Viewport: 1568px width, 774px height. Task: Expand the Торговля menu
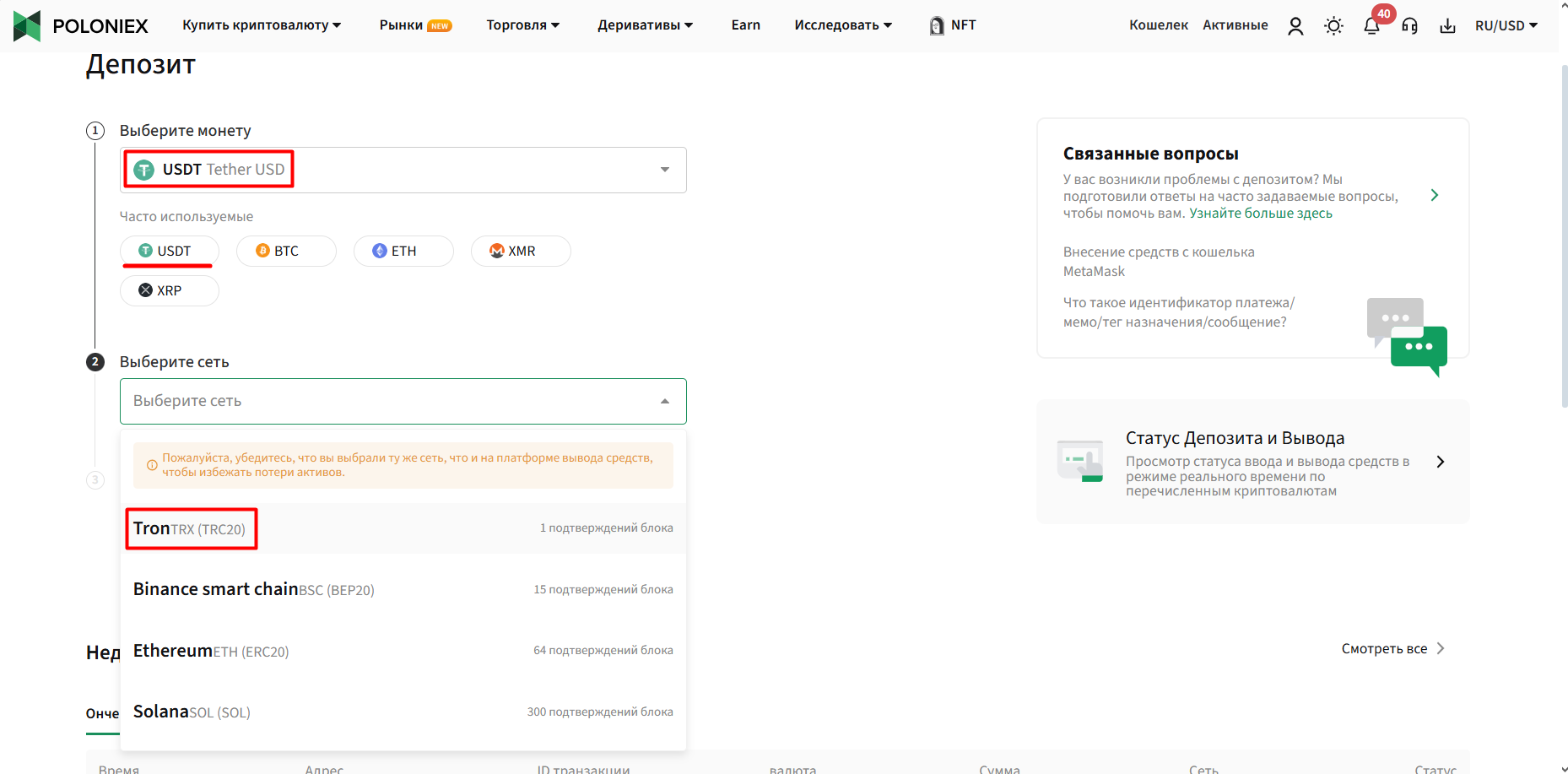[523, 25]
